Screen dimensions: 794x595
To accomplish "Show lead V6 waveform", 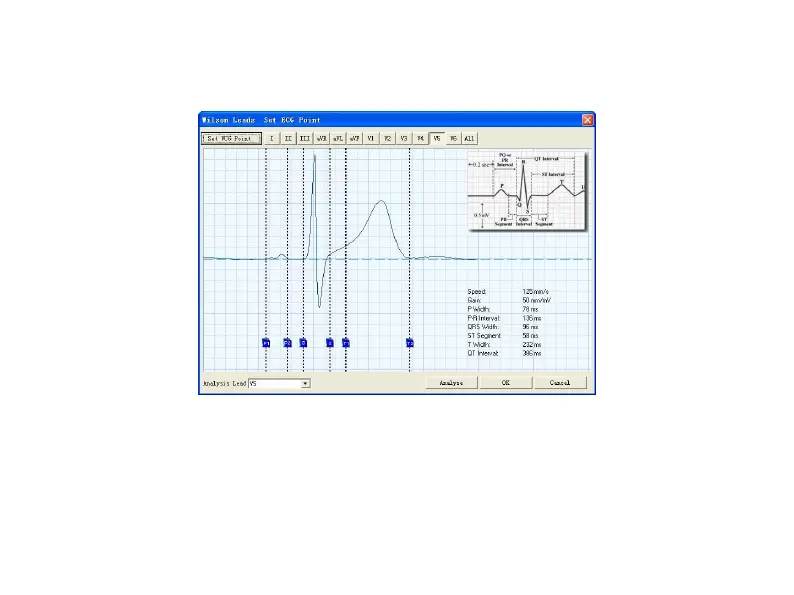I will [x=453, y=138].
